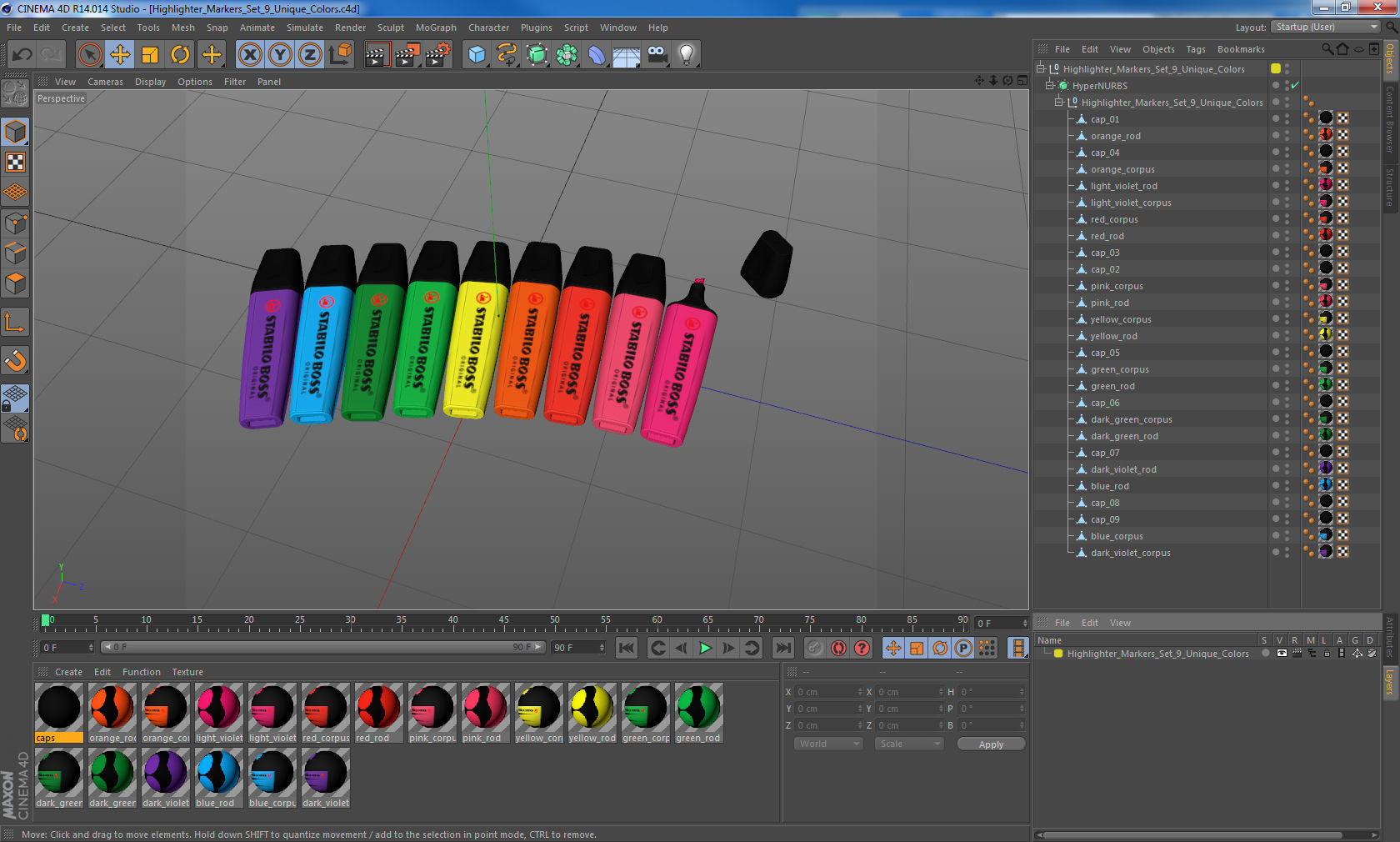Image resolution: width=1400 pixels, height=842 pixels.
Task: Open the Bookmarks menu in Object Manager
Action: 1241,49
